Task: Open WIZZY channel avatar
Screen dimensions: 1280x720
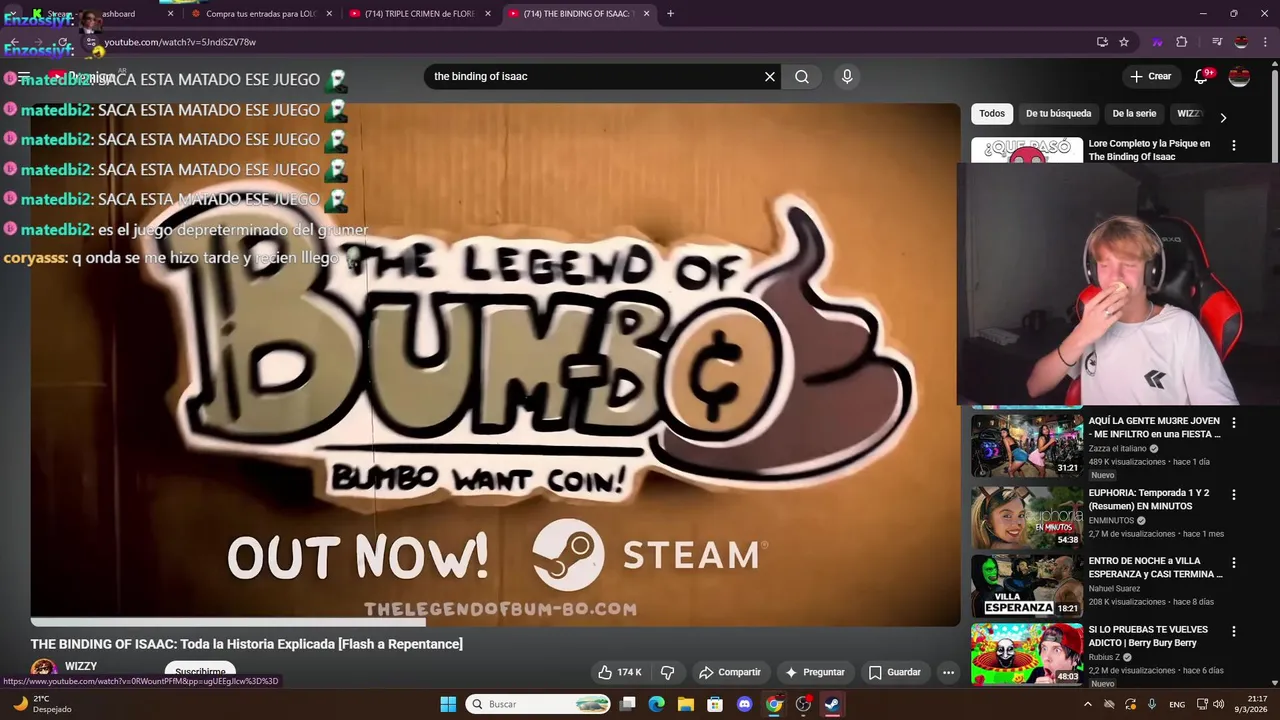Action: point(43,670)
